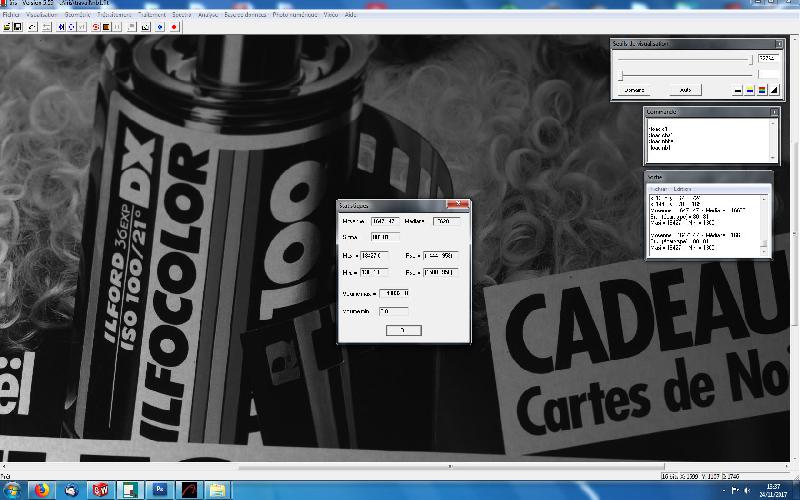The image size is (800, 500).
Task: Click the Commande window text area
Action: click(x=709, y=139)
